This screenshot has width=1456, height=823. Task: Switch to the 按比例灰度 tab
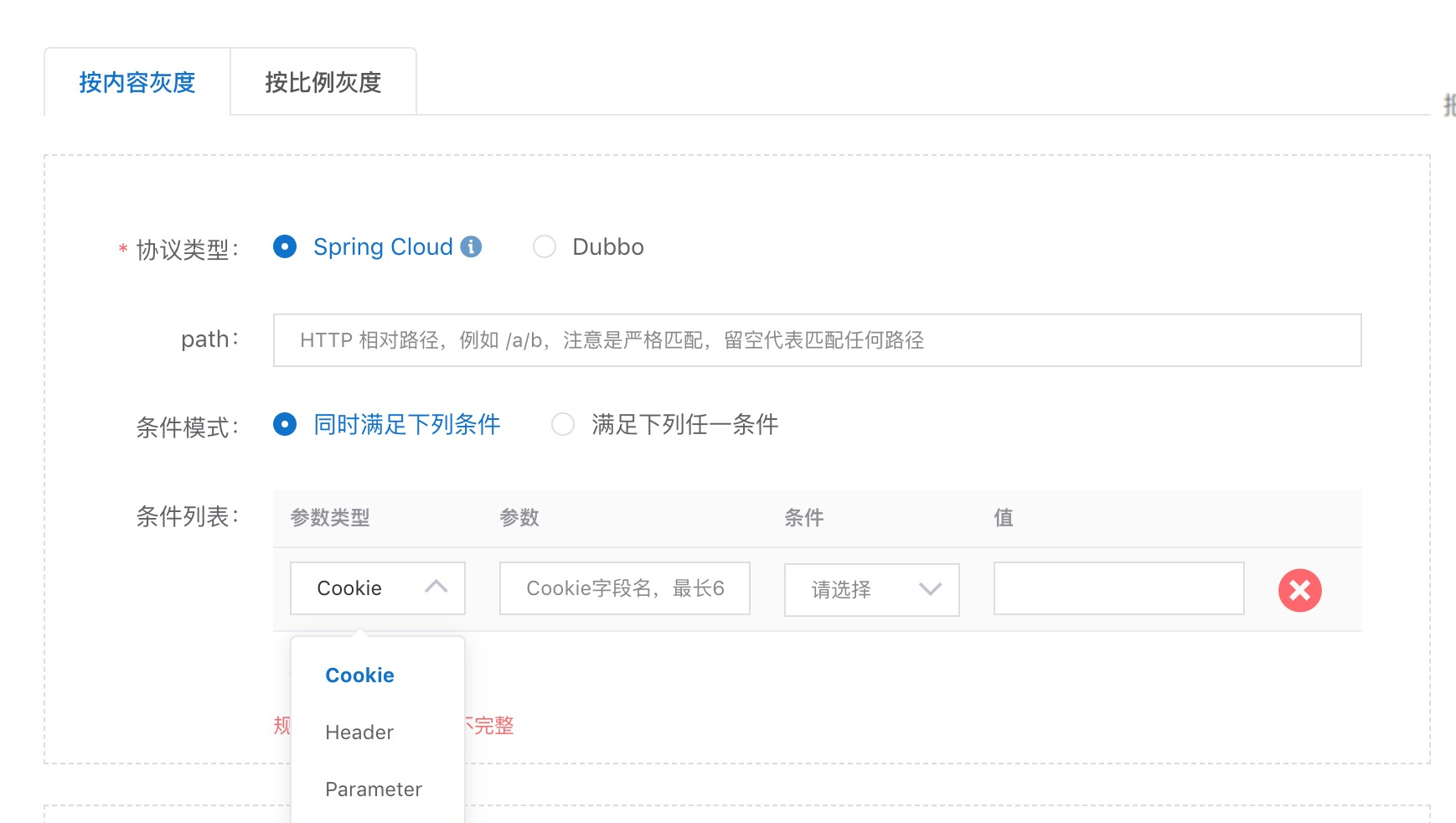tap(323, 82)
